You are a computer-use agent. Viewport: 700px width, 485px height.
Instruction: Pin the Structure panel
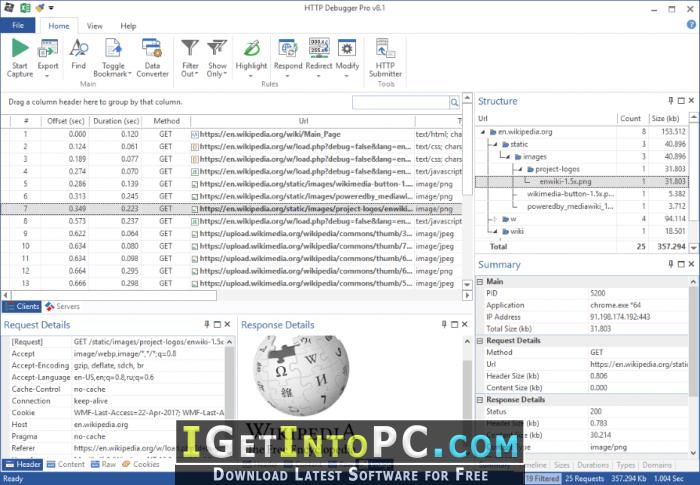tap(671, 100)
